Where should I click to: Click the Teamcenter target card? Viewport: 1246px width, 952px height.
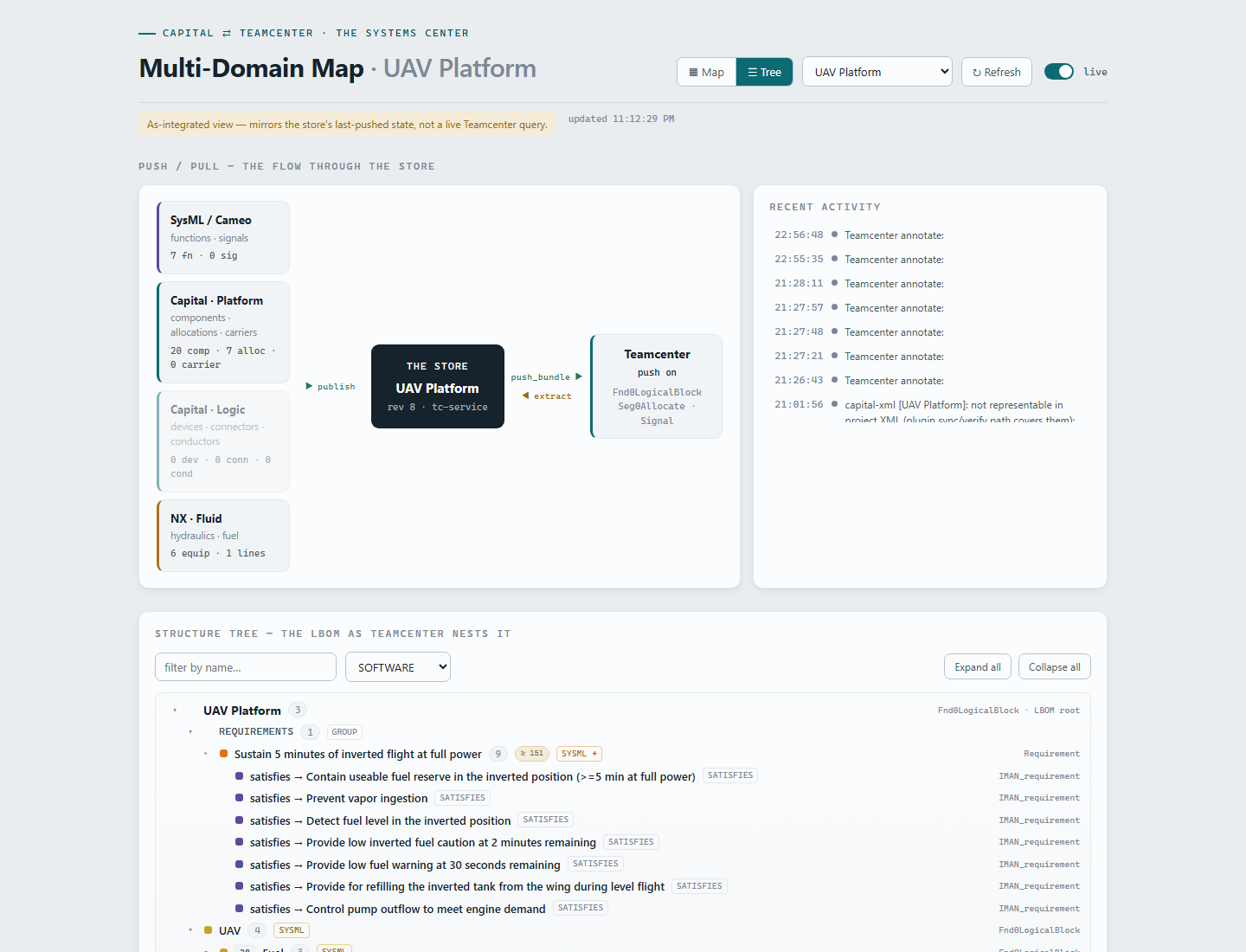pos(657,386)
